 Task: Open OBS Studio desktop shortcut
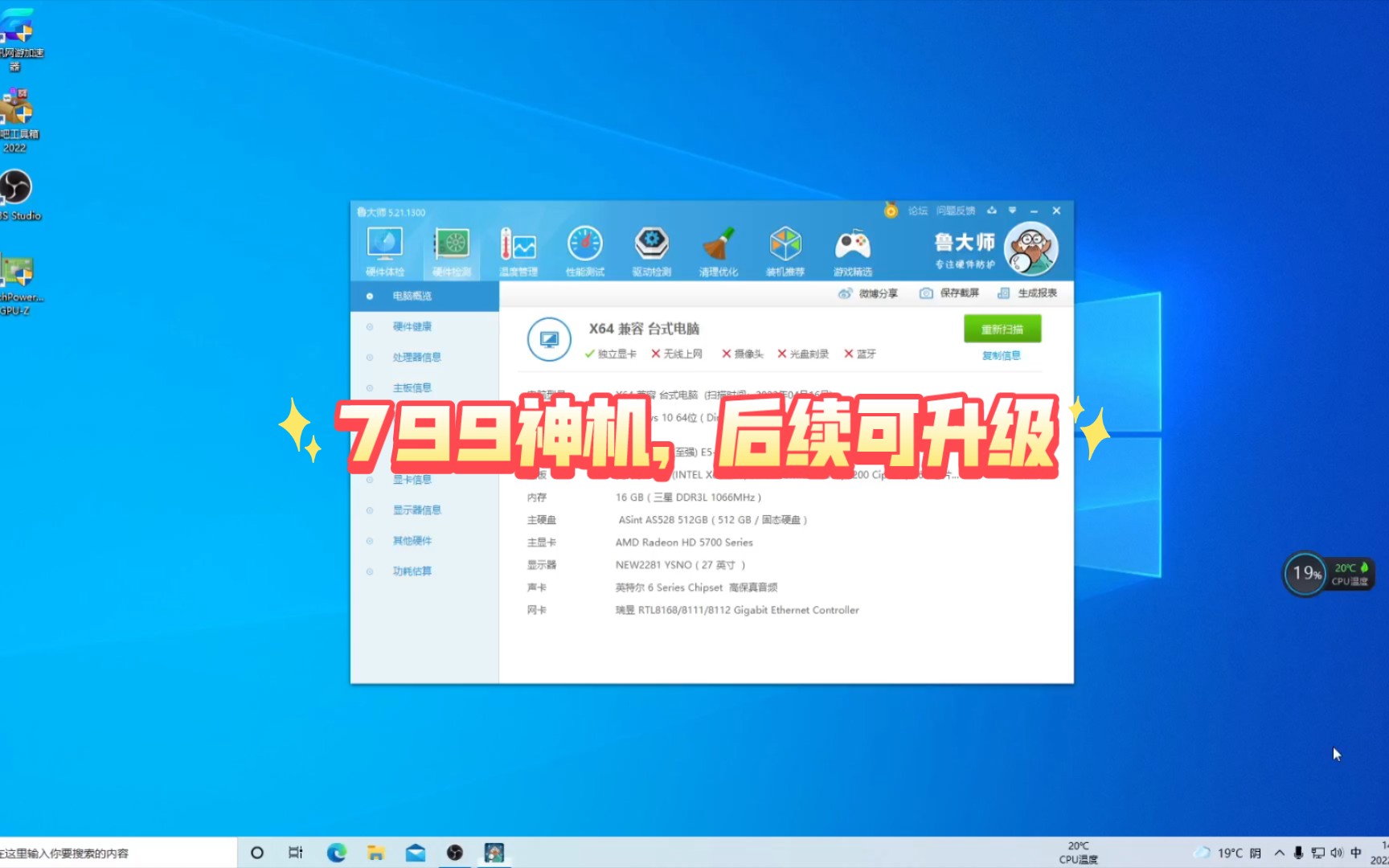point(18,196)
